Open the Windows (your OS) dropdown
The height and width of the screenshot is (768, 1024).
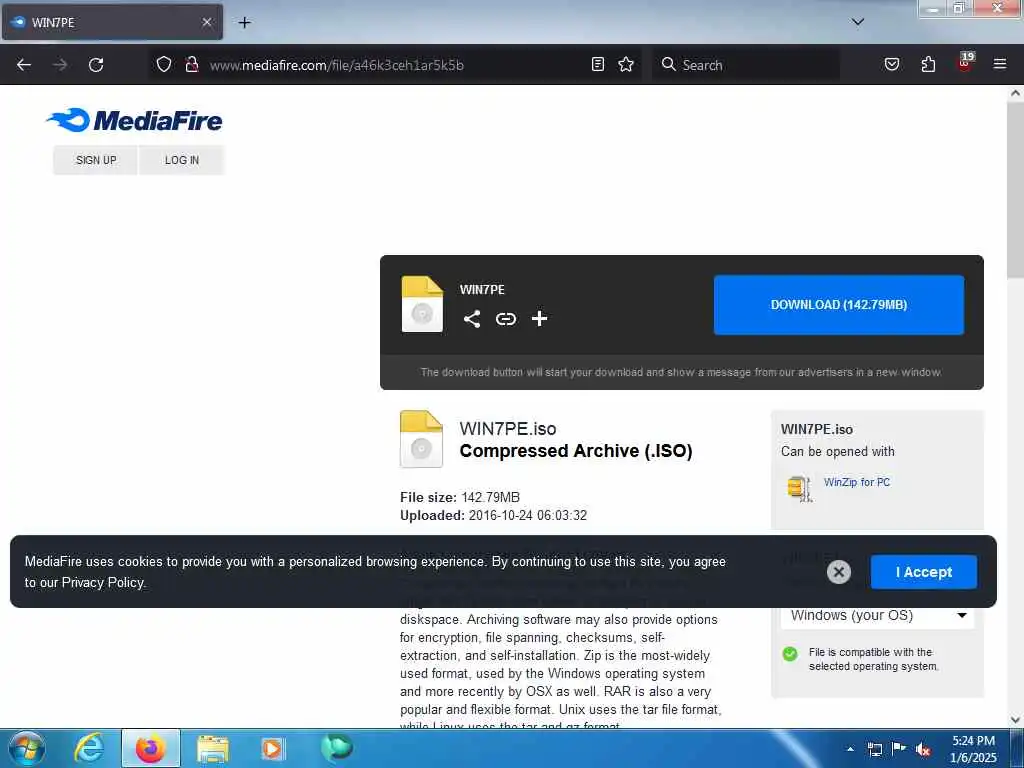(877, 616)
